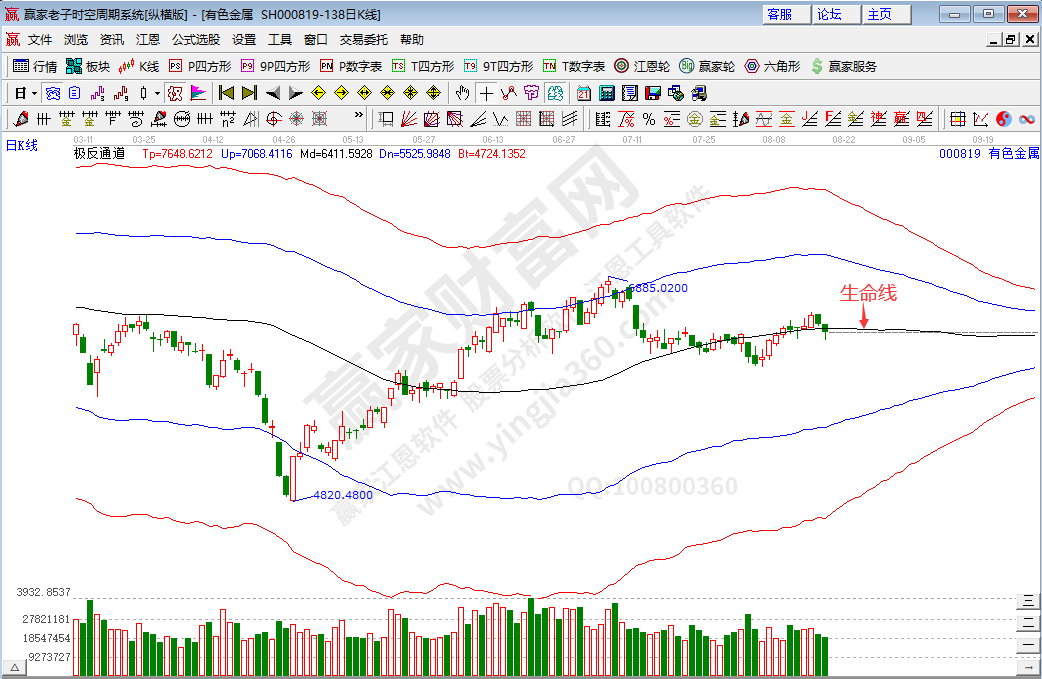The height and width of the screenshot is (679, 1042).
Task: Open the 交易委托 menu
Action: [364, 40]
